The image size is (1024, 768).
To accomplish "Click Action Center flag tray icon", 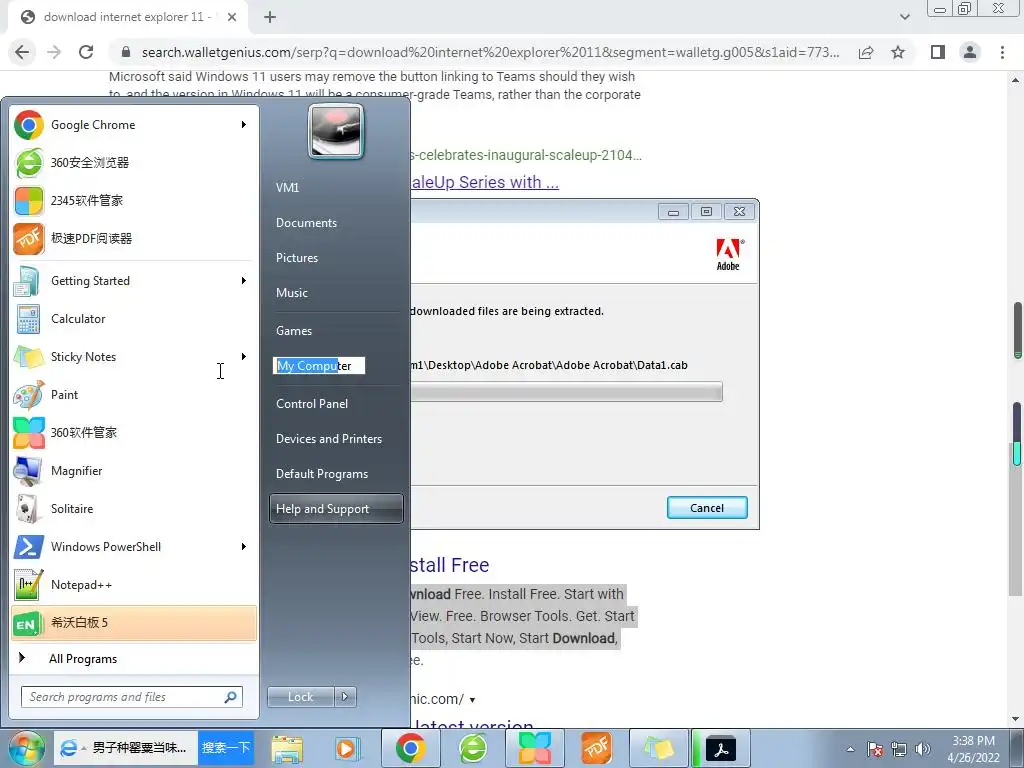I will (875, 749).
